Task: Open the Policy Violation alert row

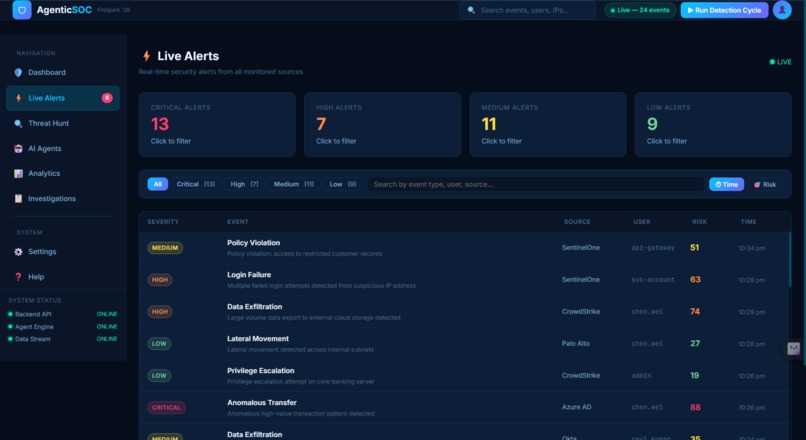Action: point(464,248)
